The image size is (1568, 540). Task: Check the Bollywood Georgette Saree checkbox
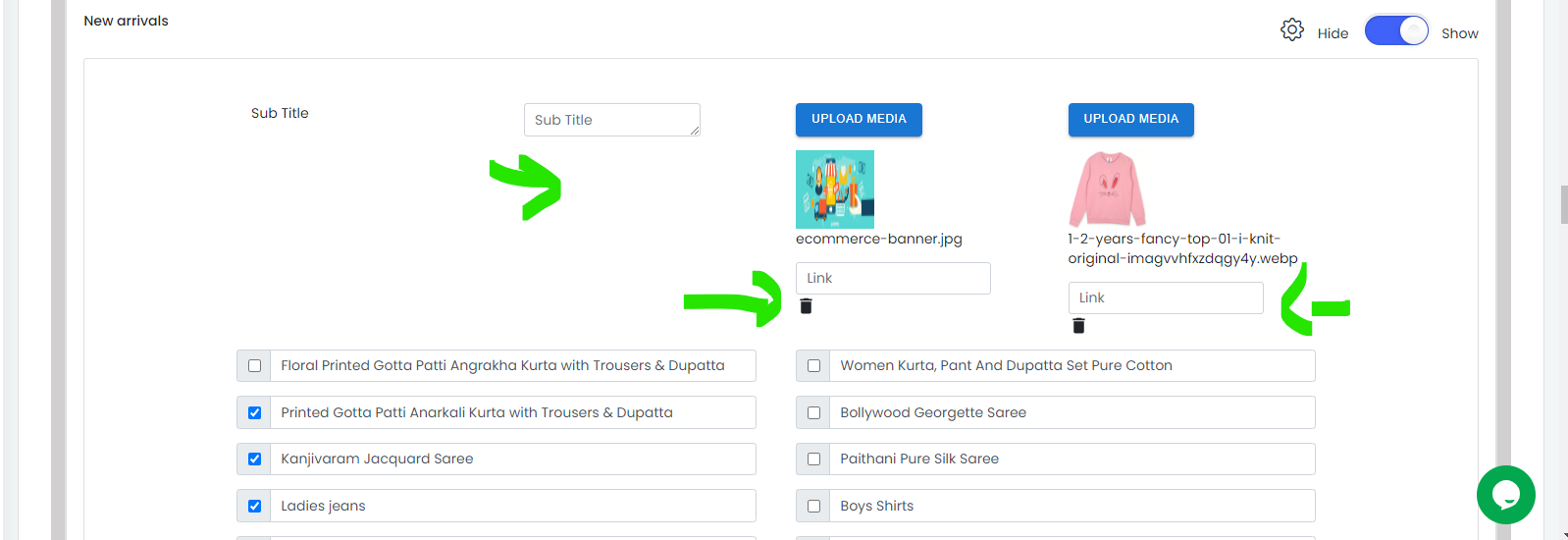pos(813,412)
